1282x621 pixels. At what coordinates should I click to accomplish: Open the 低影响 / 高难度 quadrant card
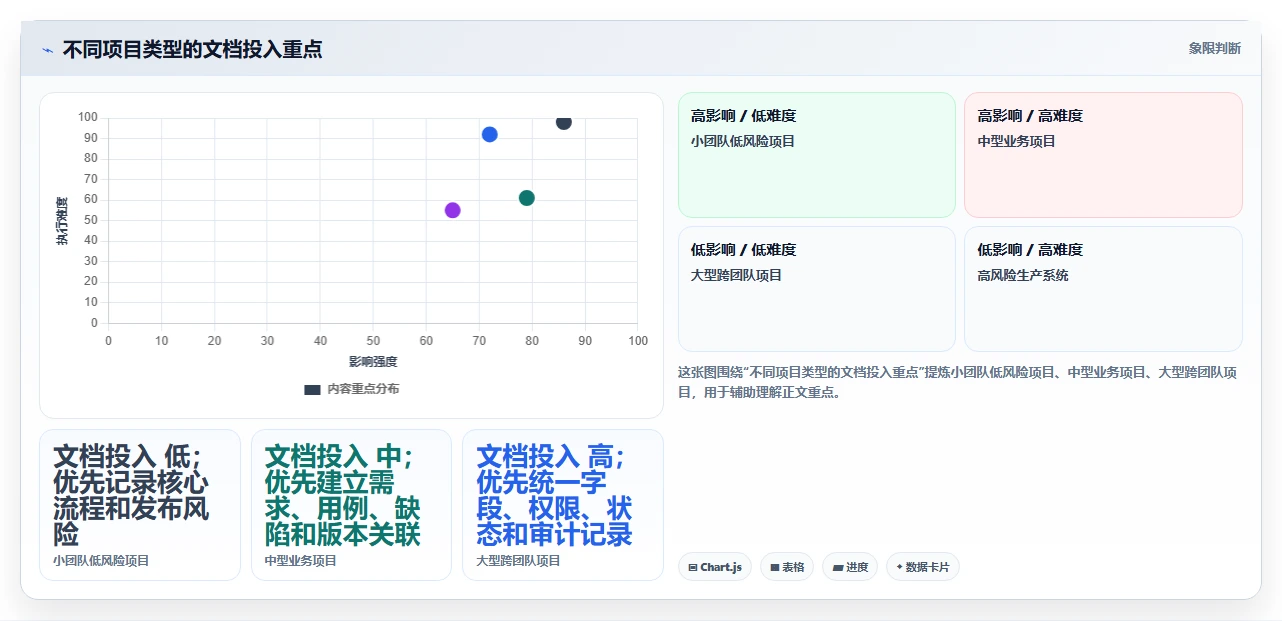(1103, 289)
